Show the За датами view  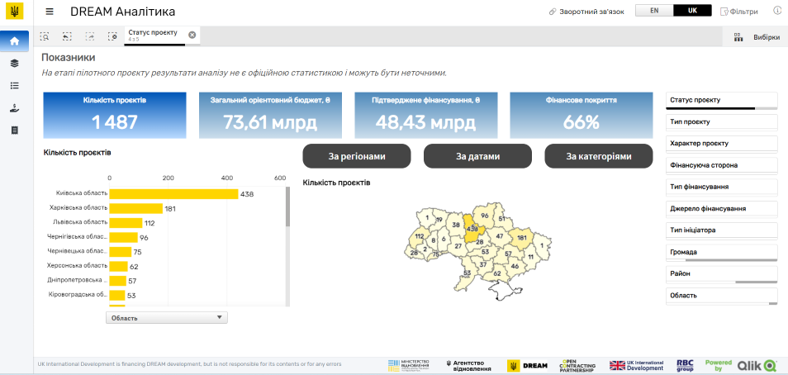478,156
